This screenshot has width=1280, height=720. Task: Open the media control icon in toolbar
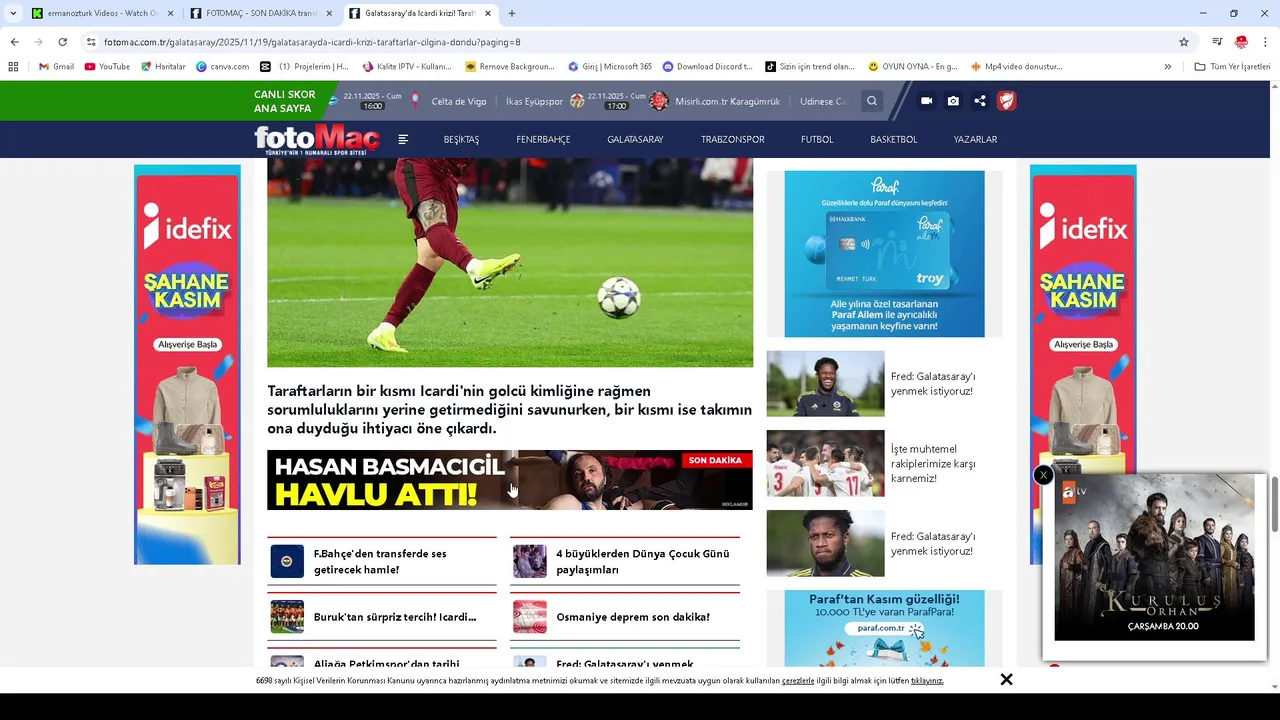1217,42
